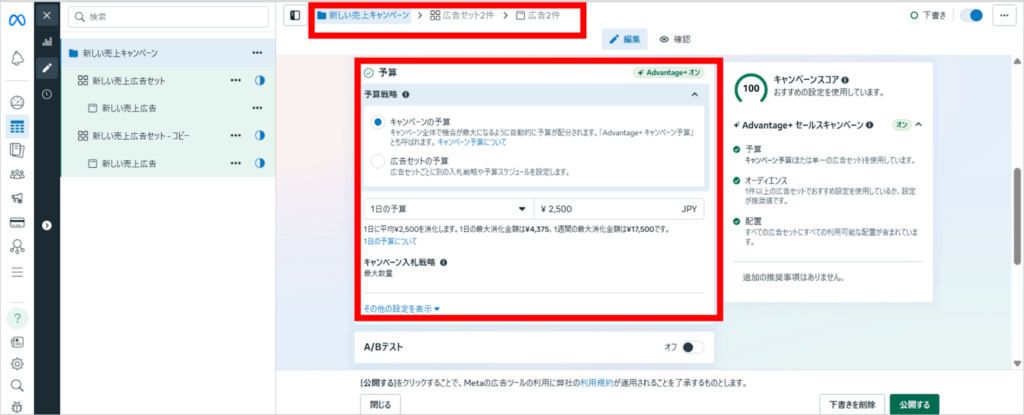Collapse the 予算戦略 section chevron
This screenshot has width=1024, height=415.
[x=694, y=95]
